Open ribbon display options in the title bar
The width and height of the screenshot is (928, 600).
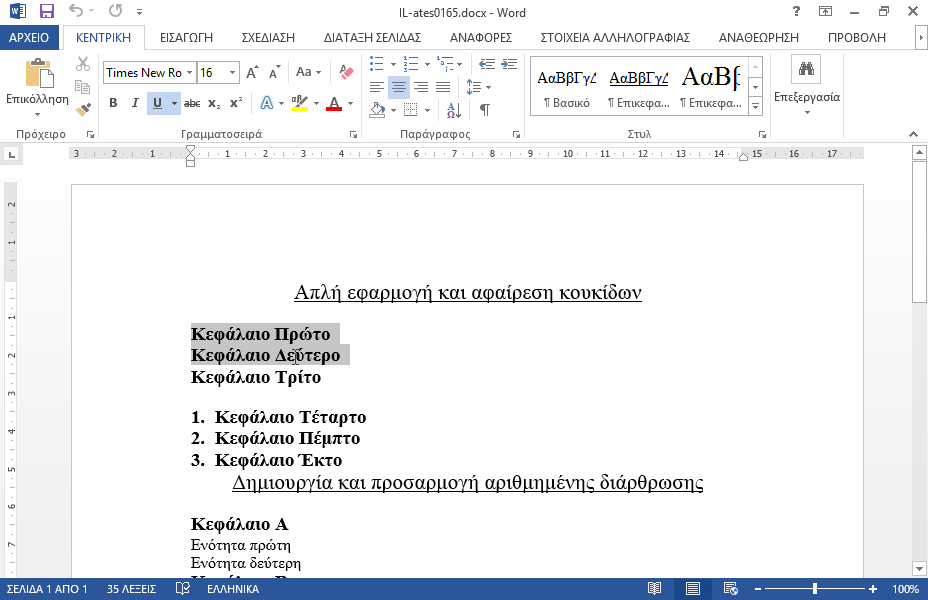click(x=825, y=11)
